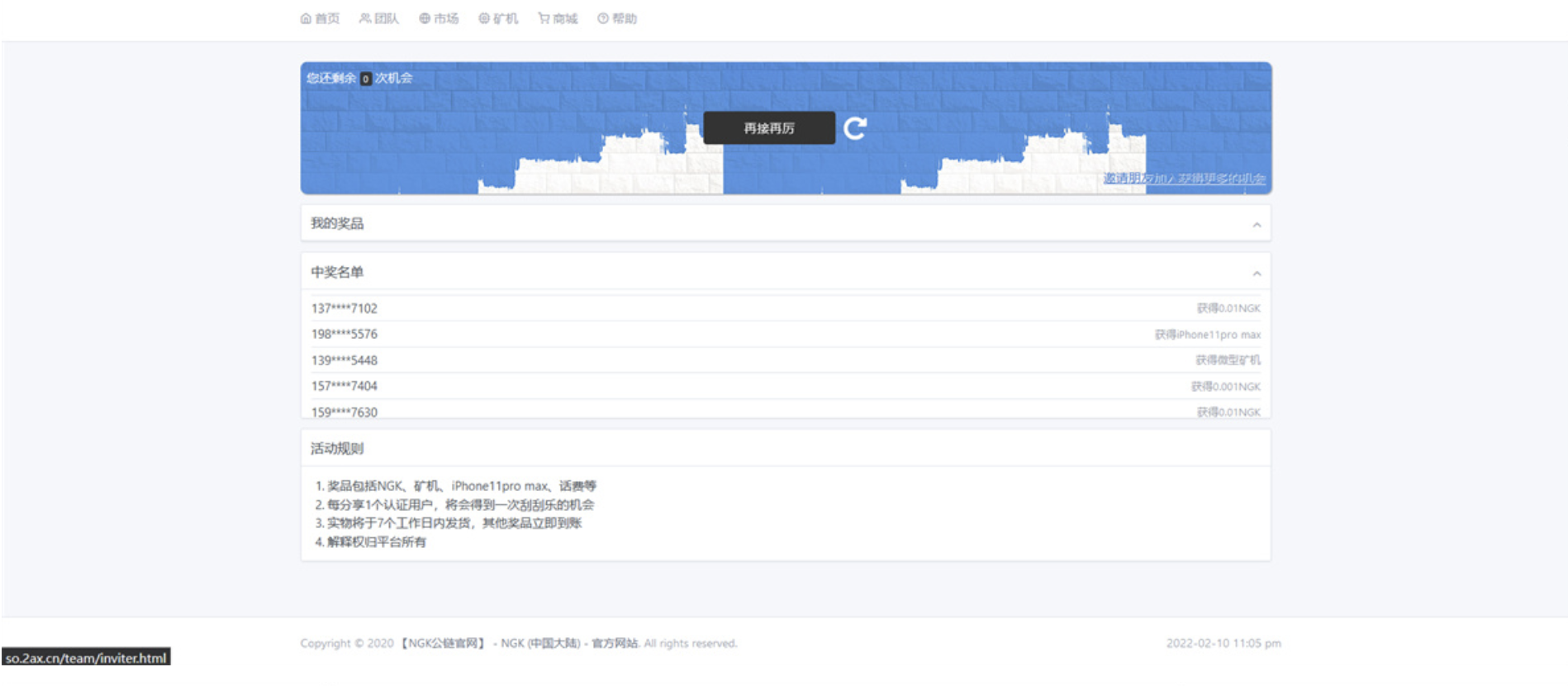This screenshot has width=1568, height=686.
Task: Collapse the 中奖名单 panel using its chevron
Action: click(1257, 274)
